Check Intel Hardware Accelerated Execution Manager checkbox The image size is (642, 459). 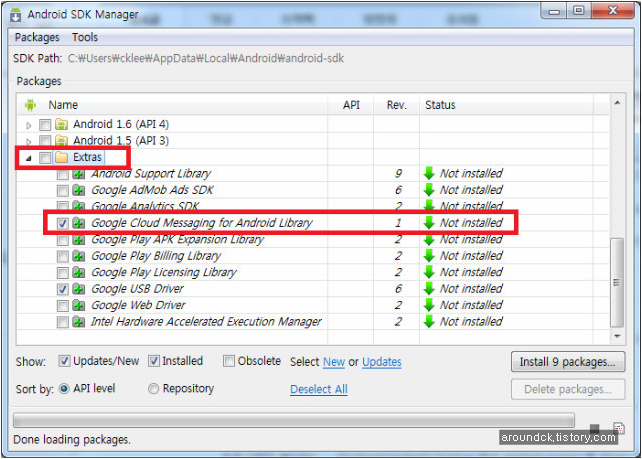pos(63,322)
